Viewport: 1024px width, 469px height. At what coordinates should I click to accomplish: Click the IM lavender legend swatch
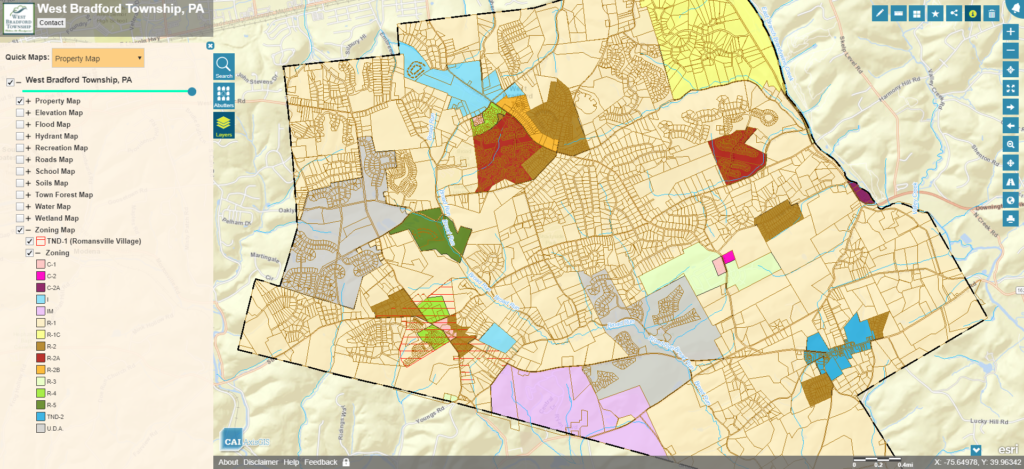(40, 311)
